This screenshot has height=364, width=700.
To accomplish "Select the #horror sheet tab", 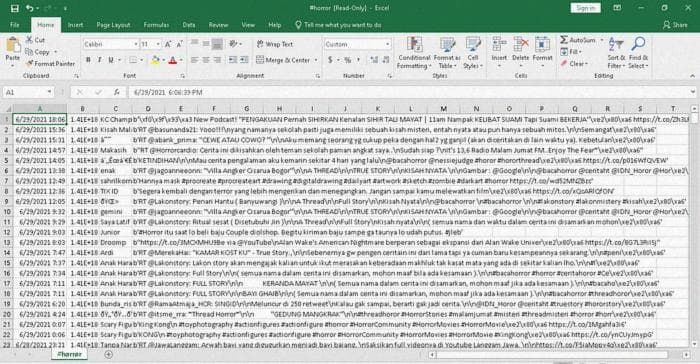I will [x=70, y=354].
